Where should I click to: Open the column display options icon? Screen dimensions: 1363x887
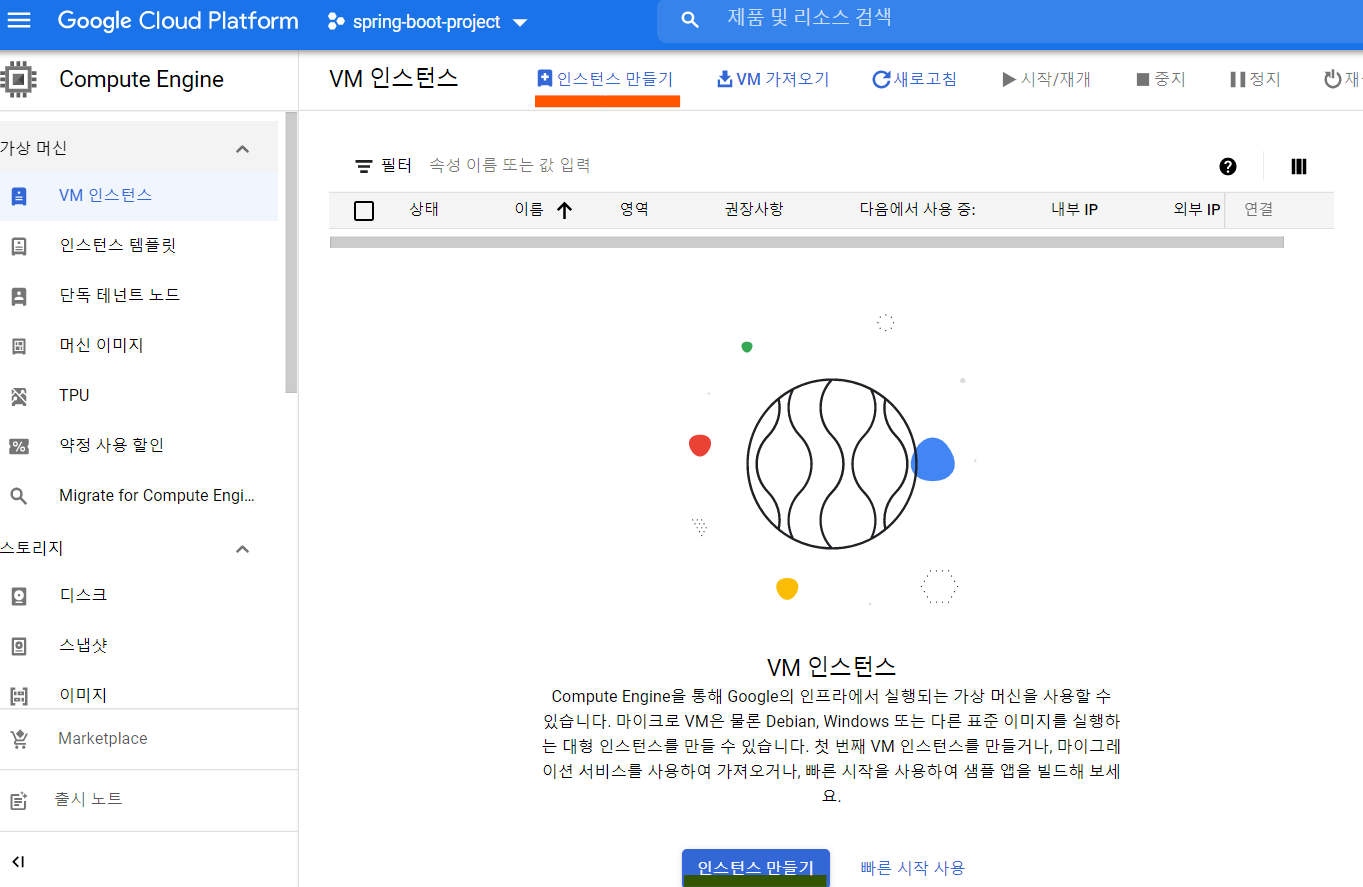[1299, 167]
